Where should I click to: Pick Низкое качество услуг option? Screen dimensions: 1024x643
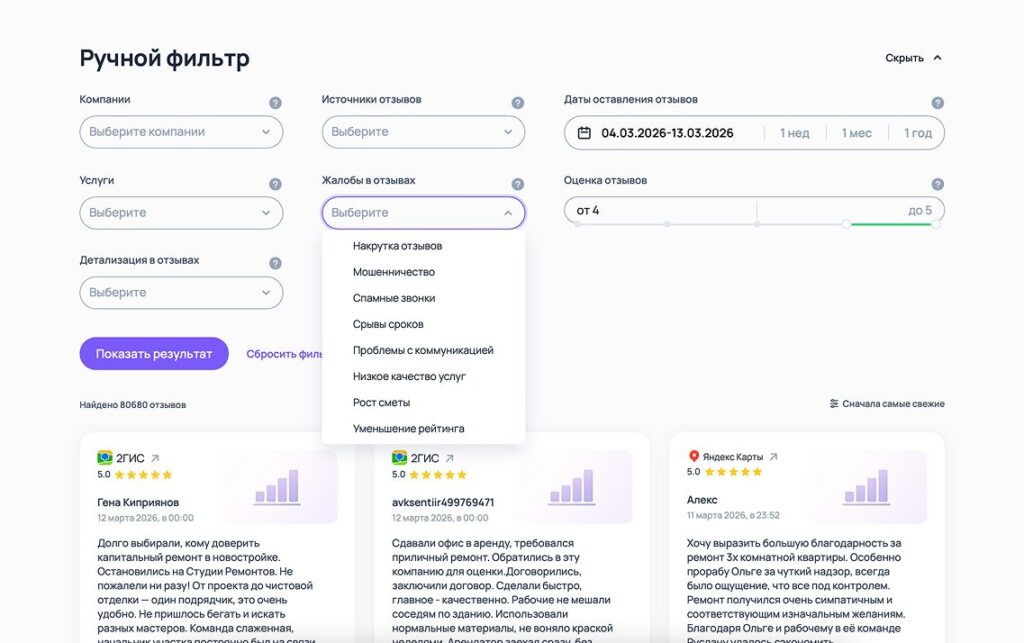pos(409,376)
